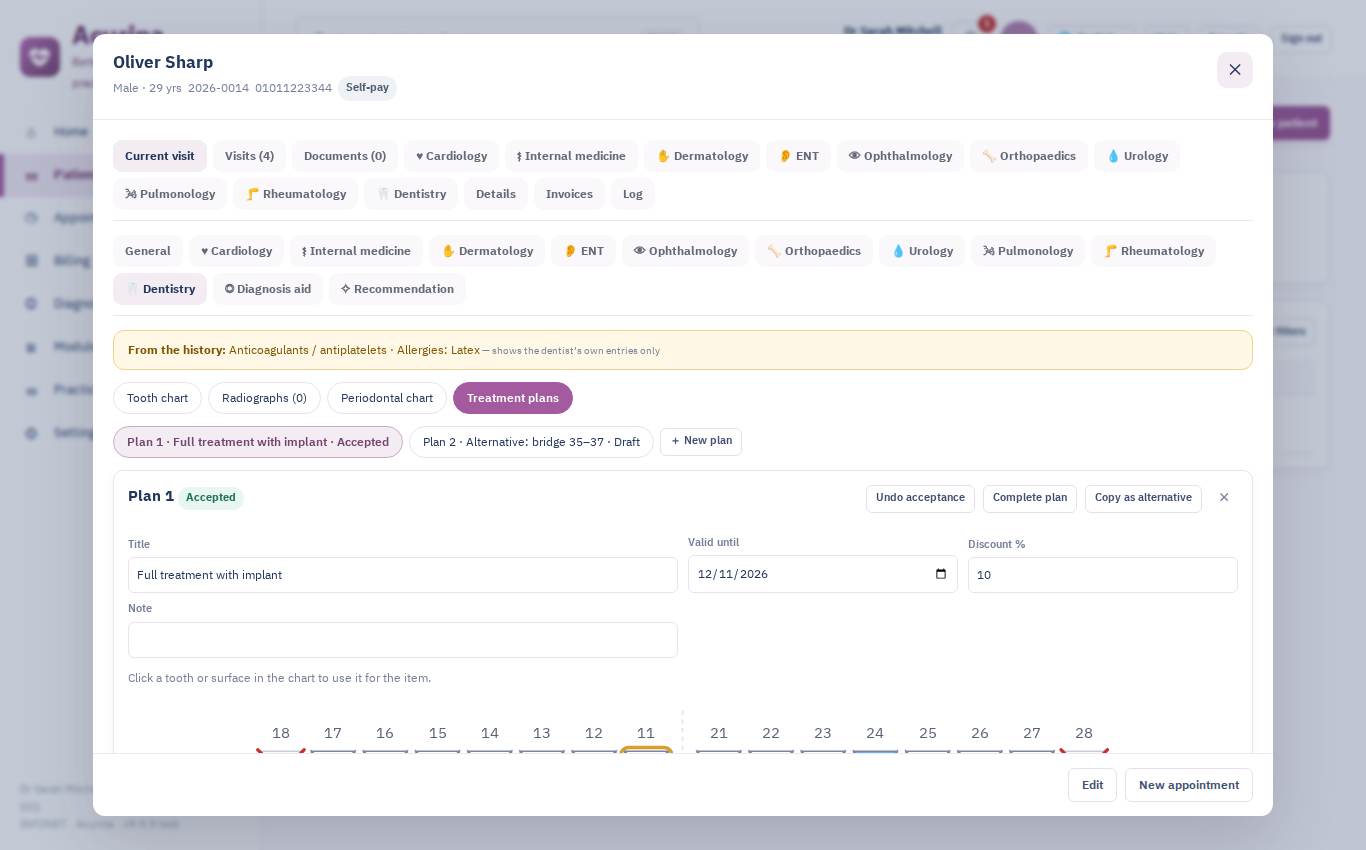Click phone number 01011223344
Screen dimensions: 1366x850
[x=293, y=88]
